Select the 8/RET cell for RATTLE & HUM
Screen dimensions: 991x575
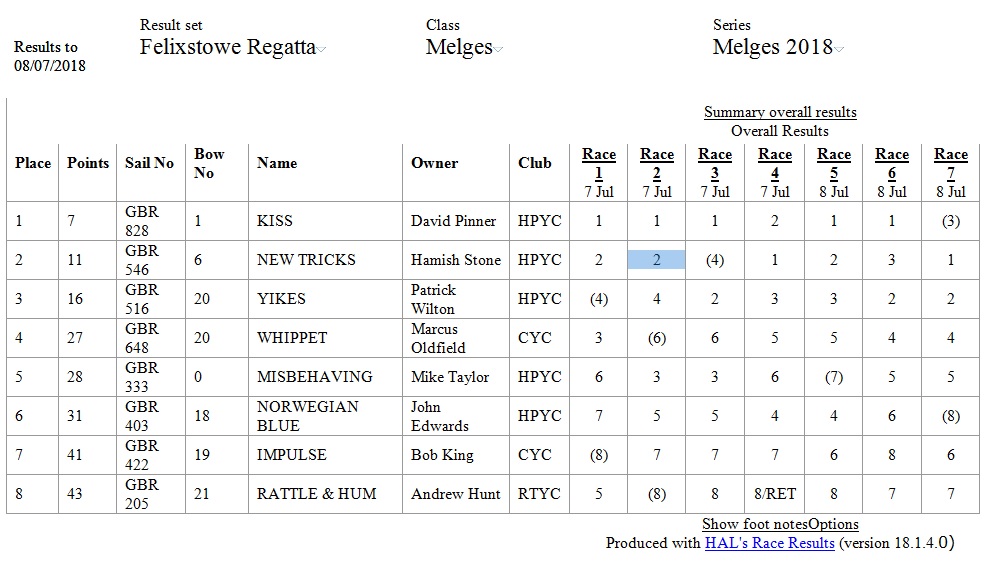click(x=775, y=494)
